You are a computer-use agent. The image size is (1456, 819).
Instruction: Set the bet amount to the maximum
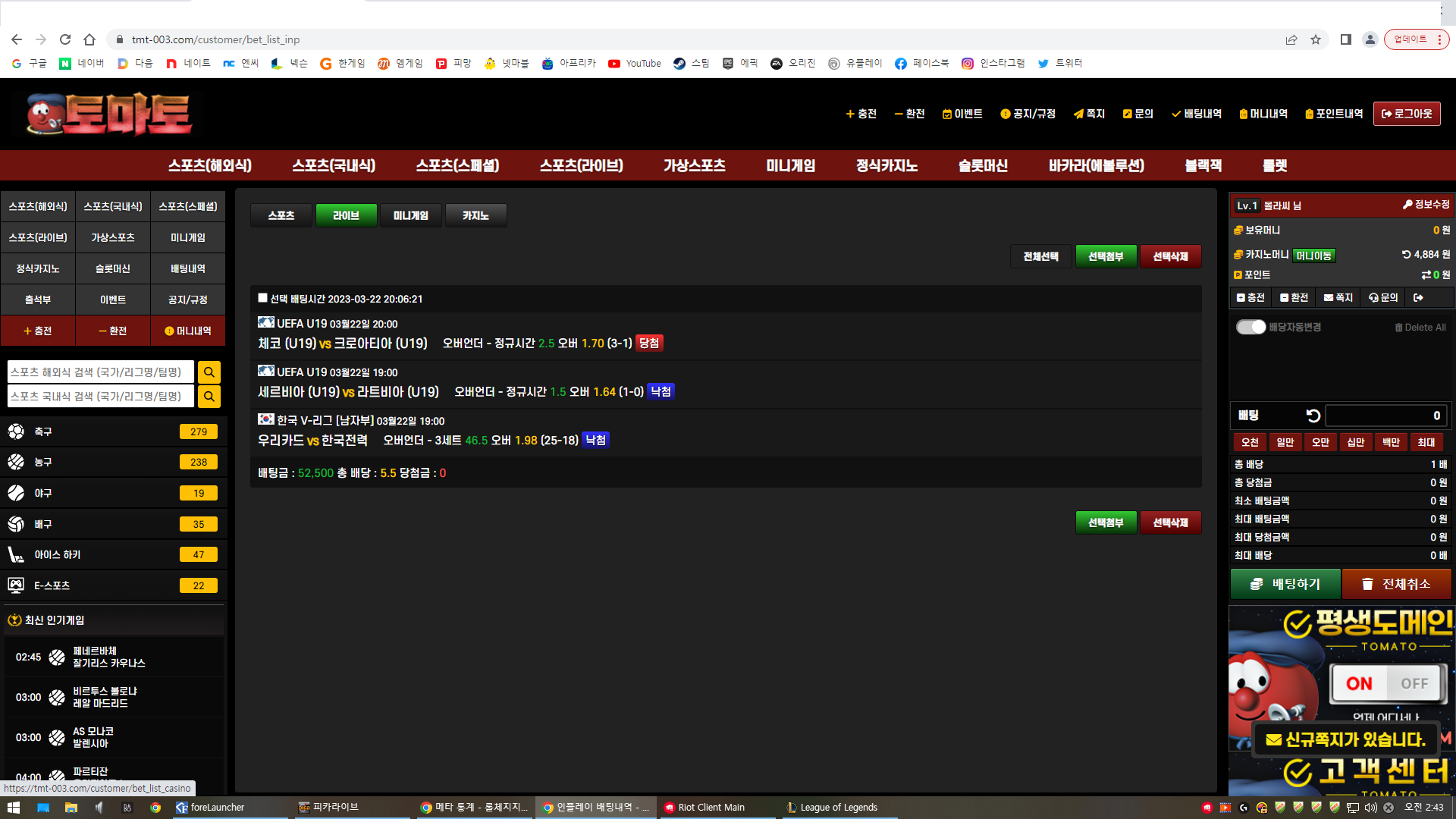tap(1426, 442)
